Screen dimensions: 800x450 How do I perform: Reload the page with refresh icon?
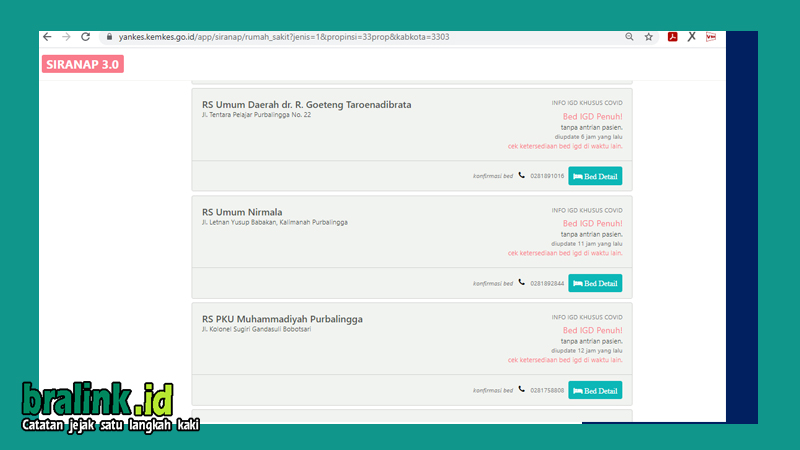[86, 37]
